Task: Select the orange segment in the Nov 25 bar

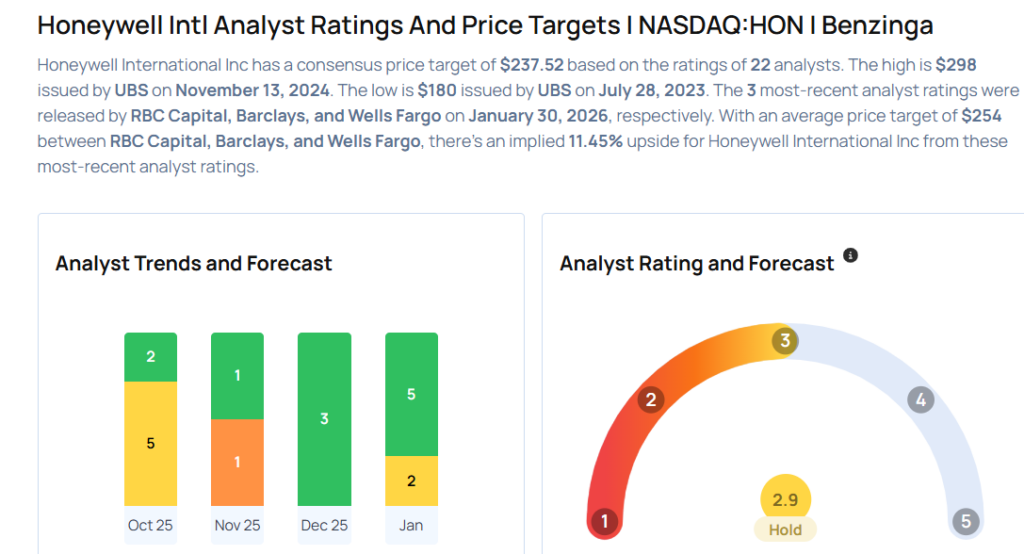Action: [238, 462]
